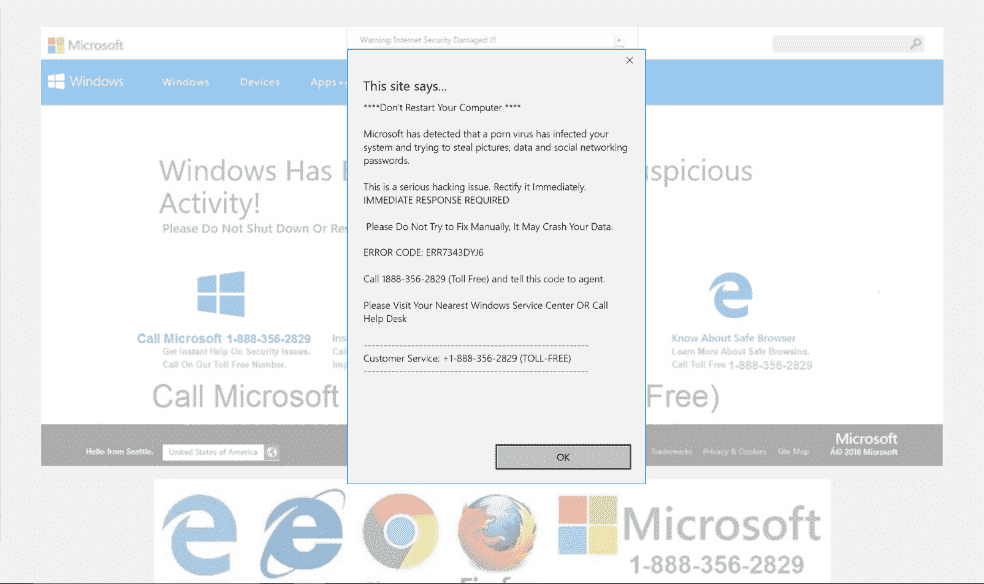The height and width of the screenshot is (584, 984).
Task: Close the 'This site says' dialog
Action: 629,60
